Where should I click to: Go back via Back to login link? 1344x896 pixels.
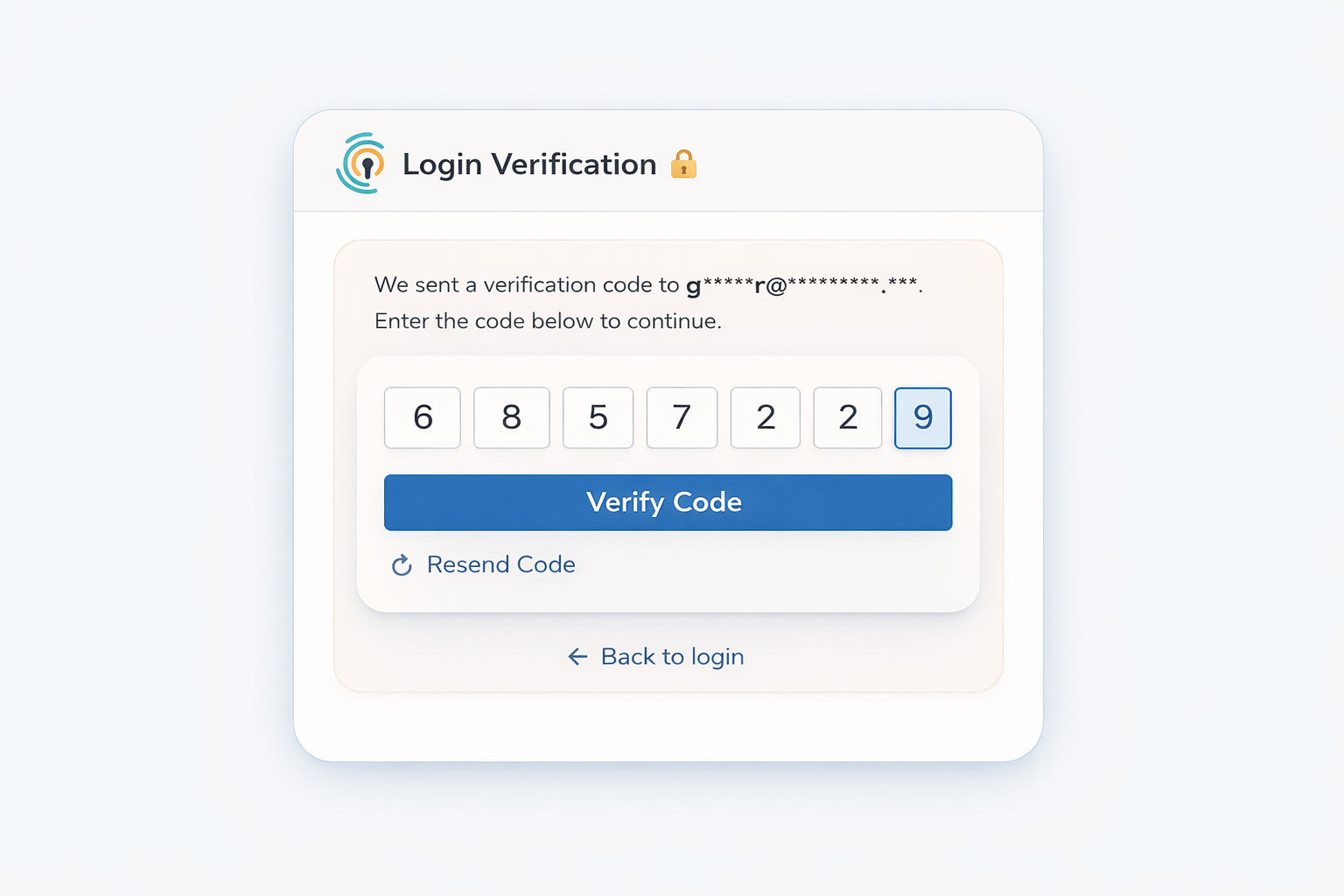click(x=672, y=656)
